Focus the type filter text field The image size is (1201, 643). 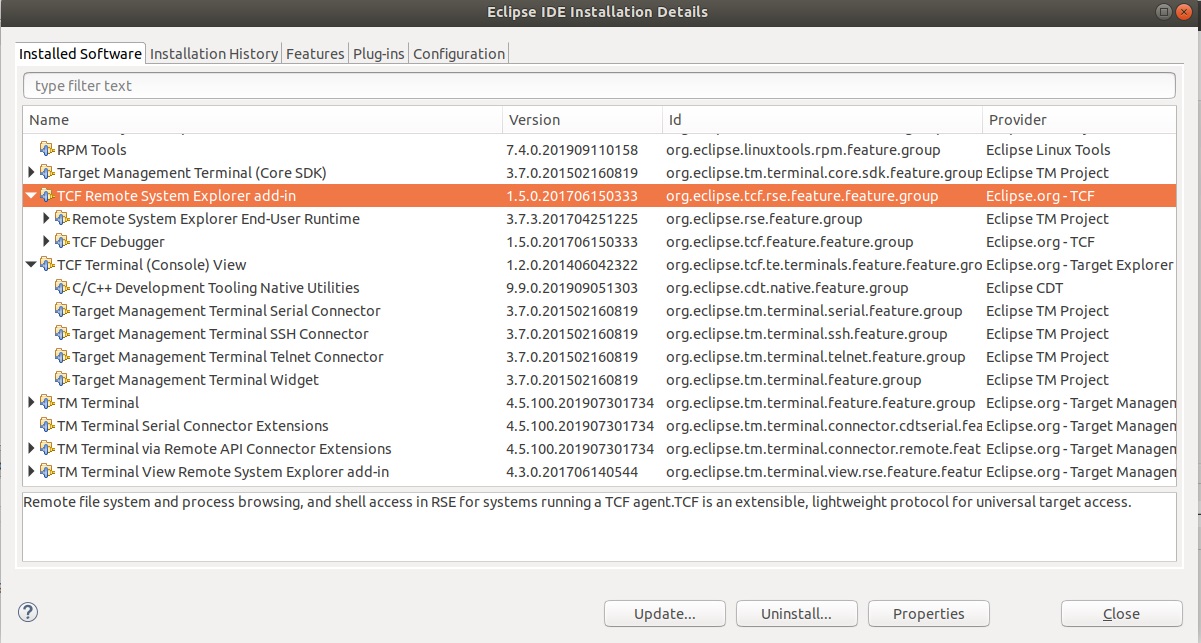599,86
